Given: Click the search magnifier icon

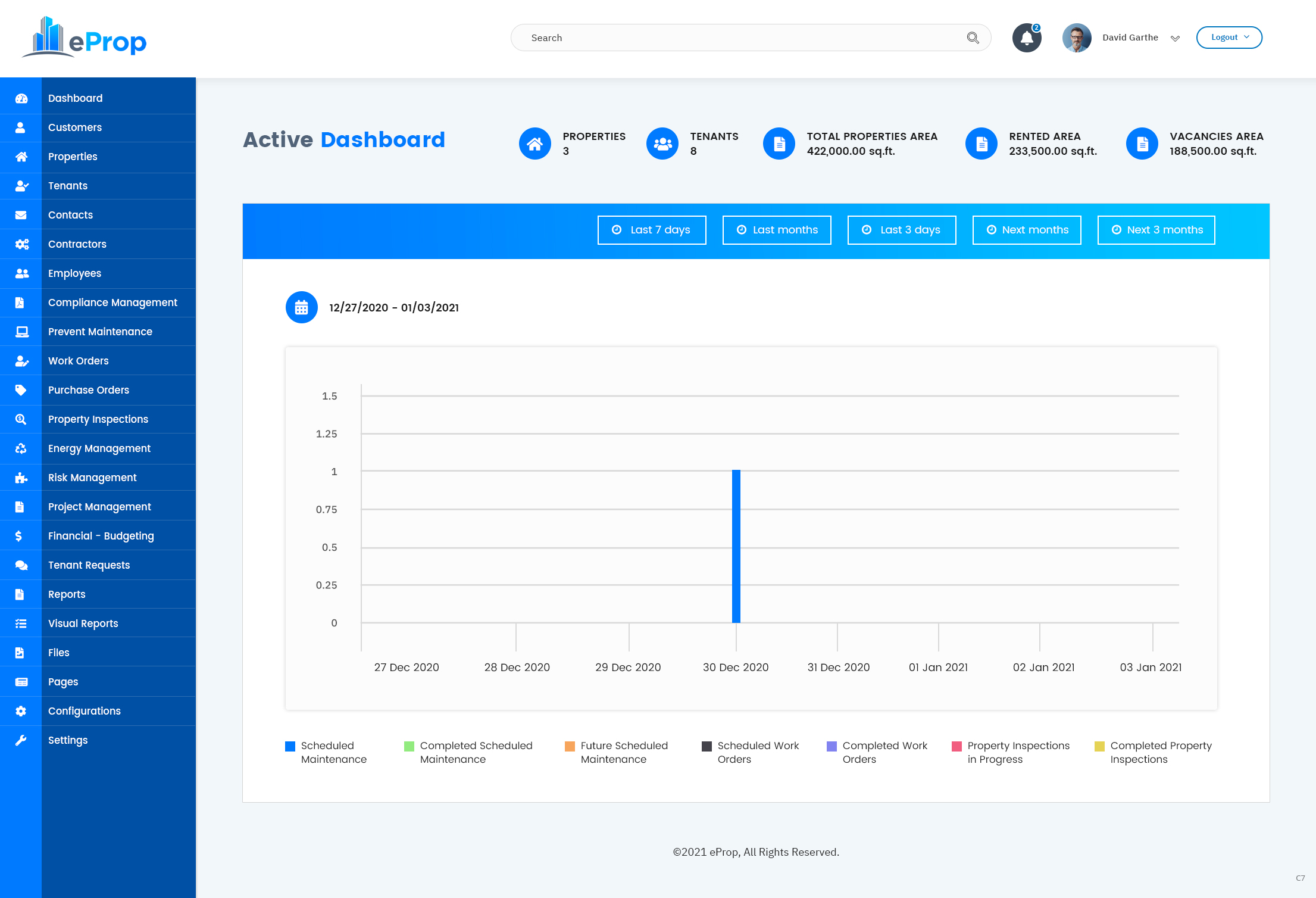Looking at the screenshot, I should click(973, 38).
